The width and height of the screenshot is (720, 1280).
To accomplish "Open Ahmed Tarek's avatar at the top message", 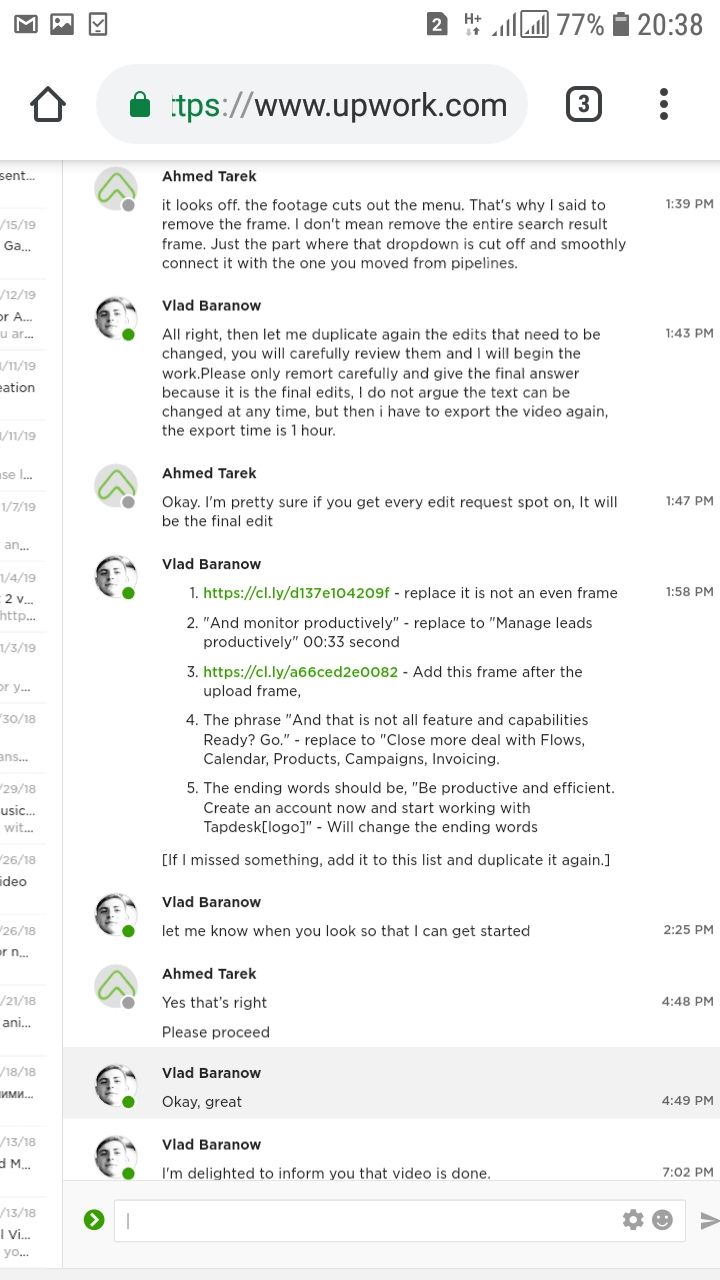I will (116, 188).
